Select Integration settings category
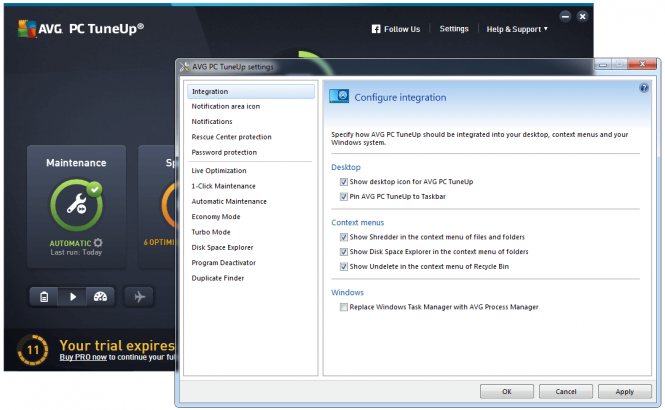665x410 pixels. [x=251, y=91]
